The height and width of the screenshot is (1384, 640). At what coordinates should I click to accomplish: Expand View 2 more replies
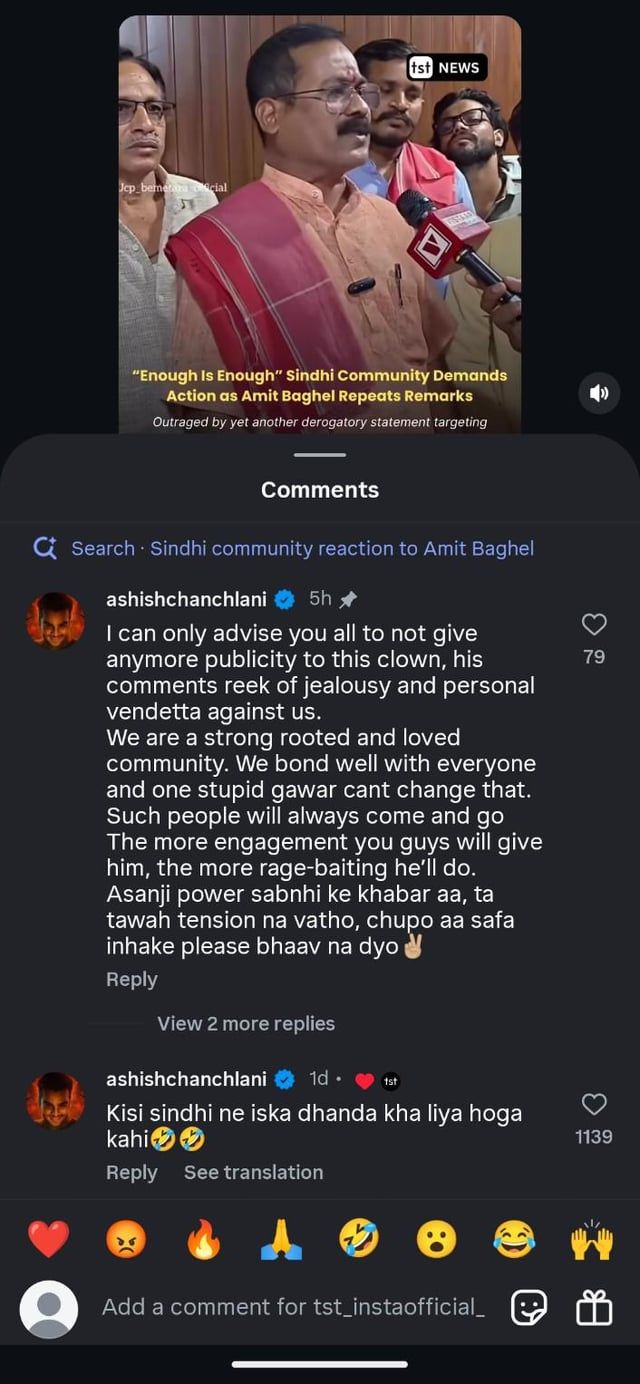246,1023
